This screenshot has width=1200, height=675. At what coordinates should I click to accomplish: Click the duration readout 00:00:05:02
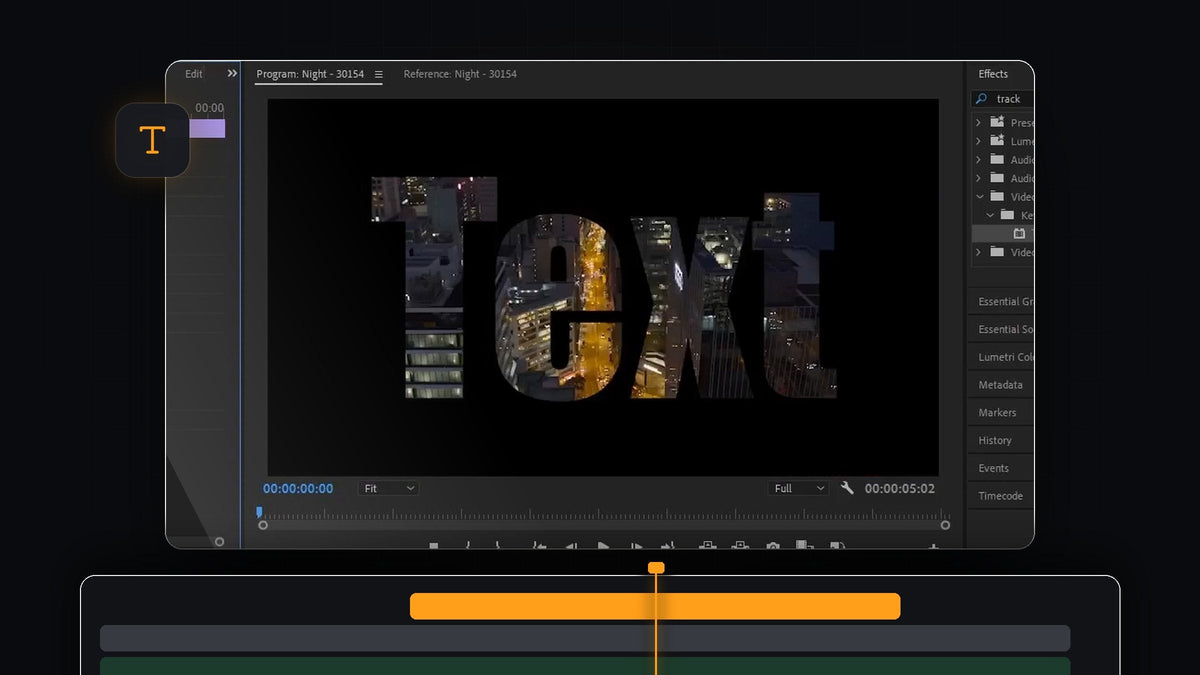pyautogui.click(x=900, y=488)
